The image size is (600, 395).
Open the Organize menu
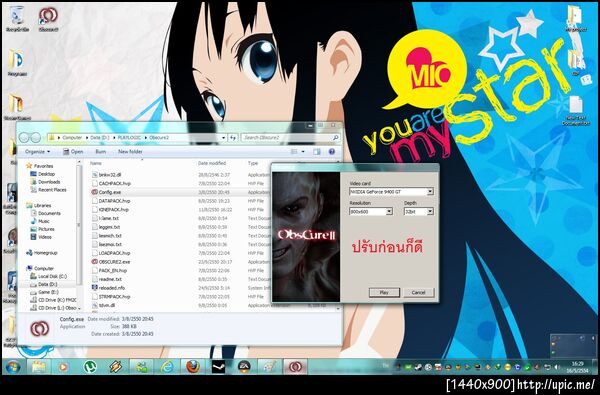pyautogui.click(x=37, y=152)
